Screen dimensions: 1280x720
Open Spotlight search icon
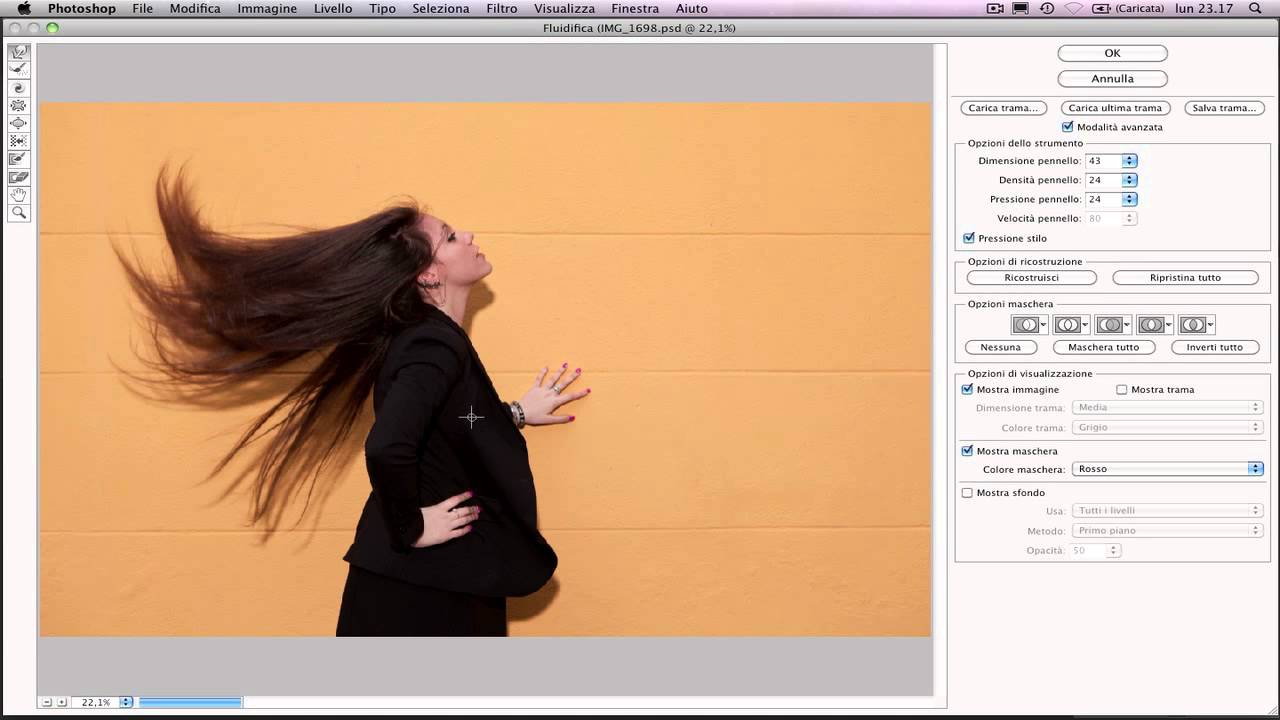click(1255, 8)
